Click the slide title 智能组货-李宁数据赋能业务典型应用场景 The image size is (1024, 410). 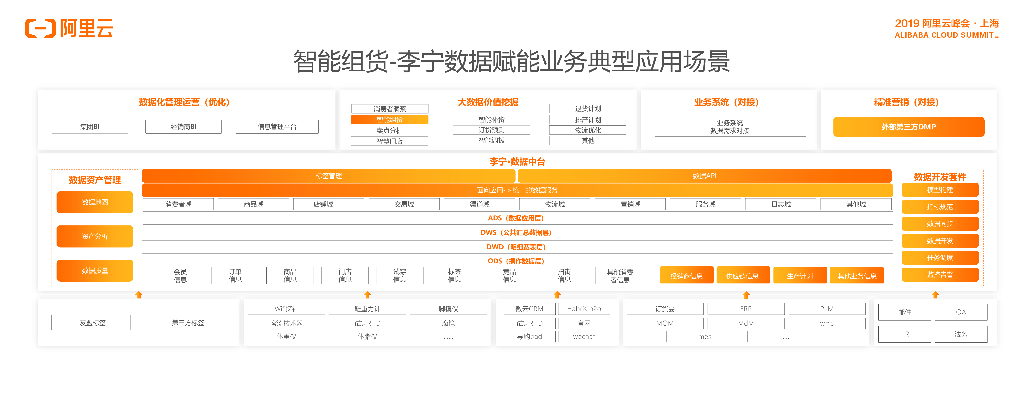click(x=511, y=61)
